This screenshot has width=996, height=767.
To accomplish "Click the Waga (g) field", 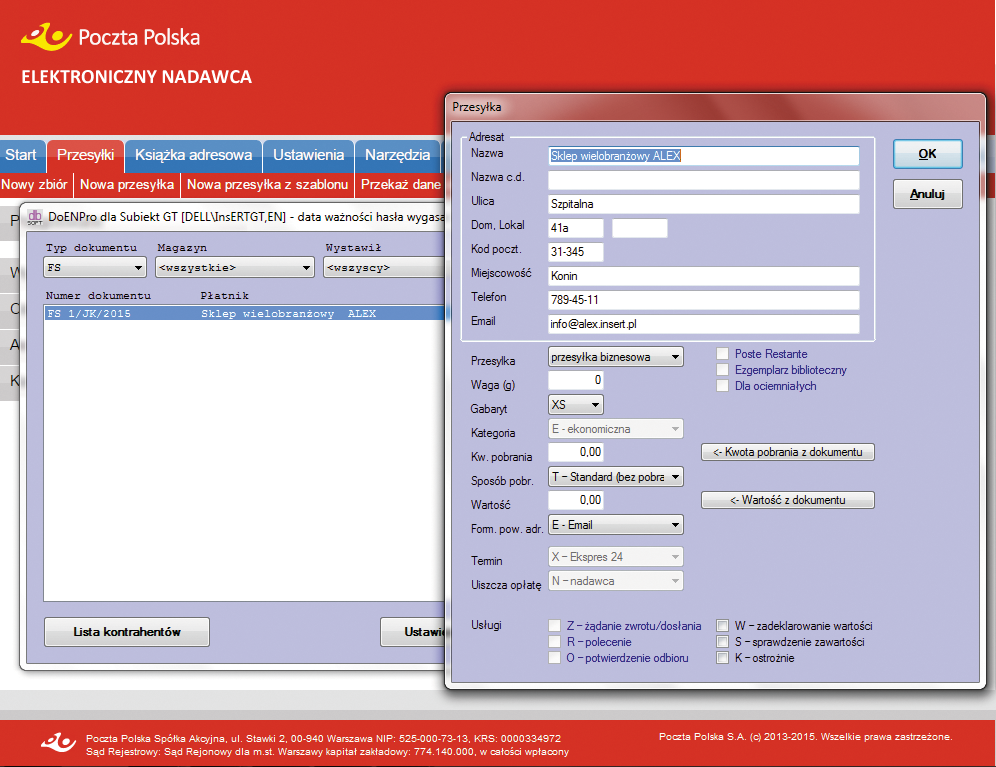I will pos(575,380).
